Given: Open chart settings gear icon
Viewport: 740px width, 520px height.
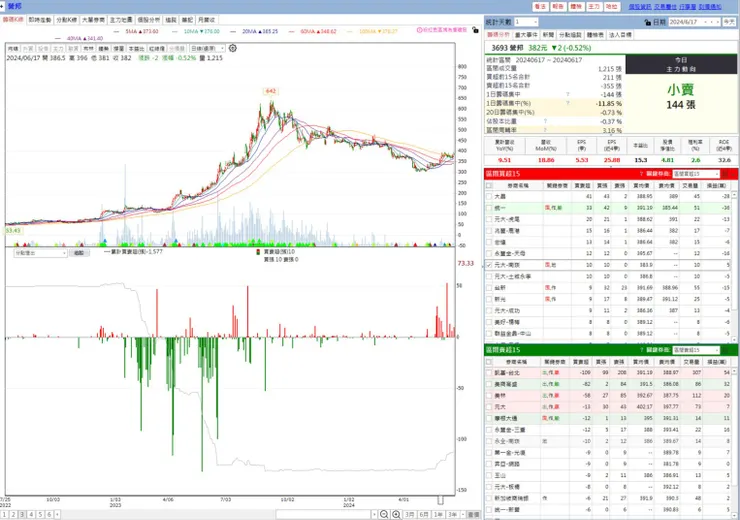Looking at the screenshot, I should click(233, 48).
